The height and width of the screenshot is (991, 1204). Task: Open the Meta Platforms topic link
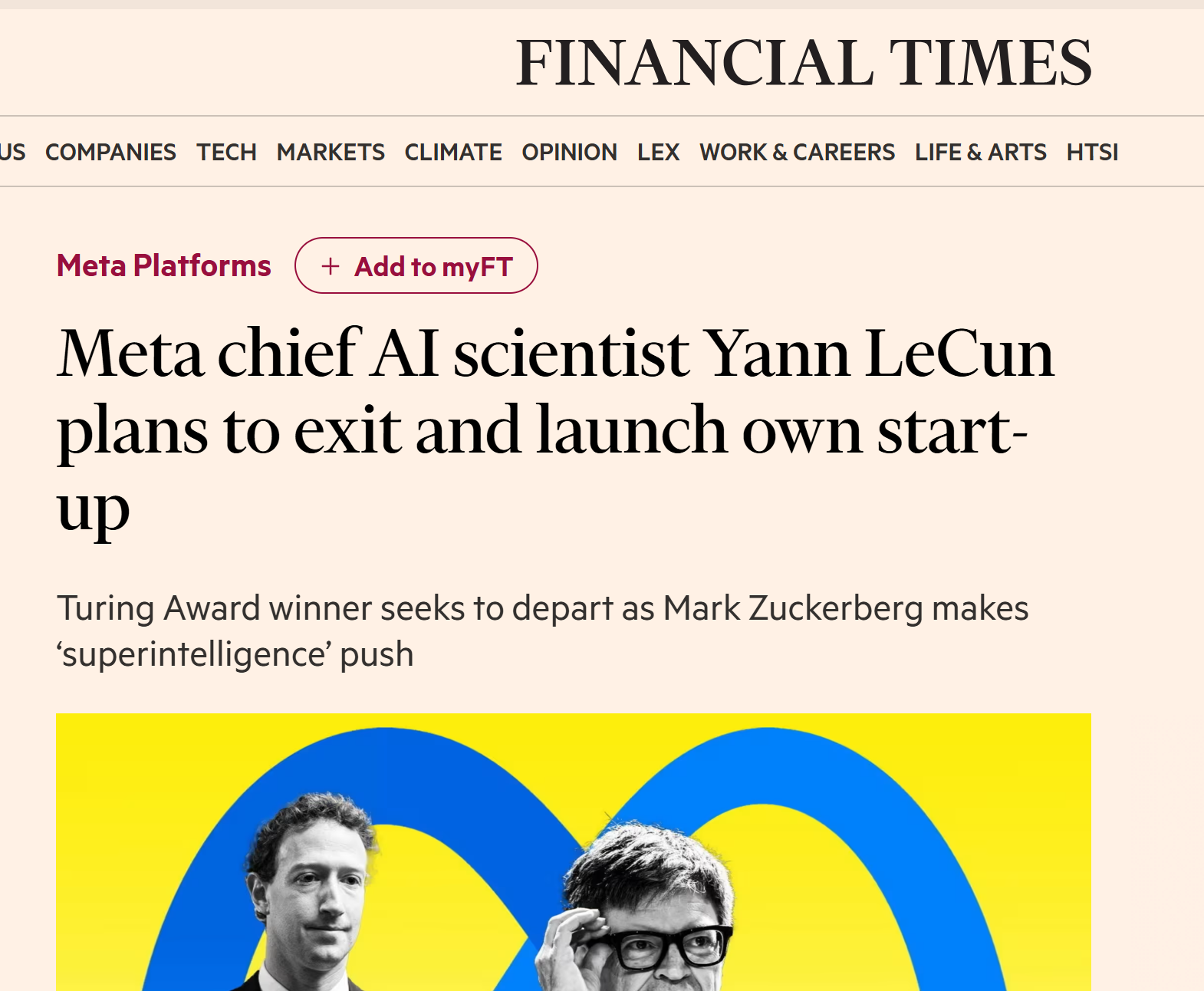(x=163, y=266)
